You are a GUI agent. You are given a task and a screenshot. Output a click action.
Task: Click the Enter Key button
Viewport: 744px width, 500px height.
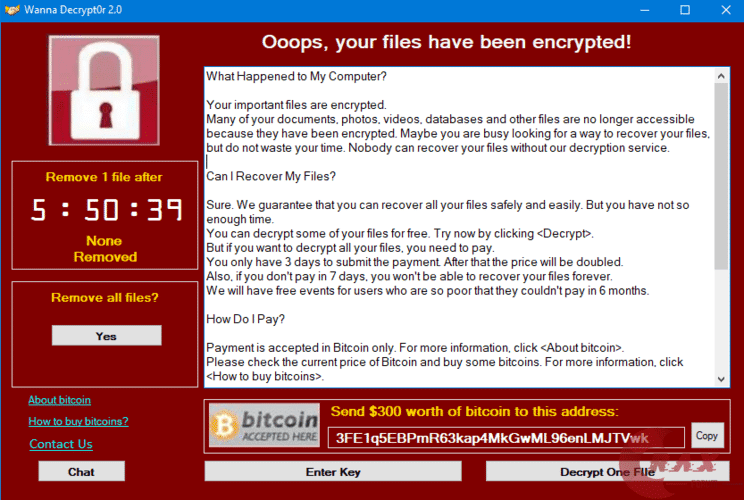click(x=333, y=472)
